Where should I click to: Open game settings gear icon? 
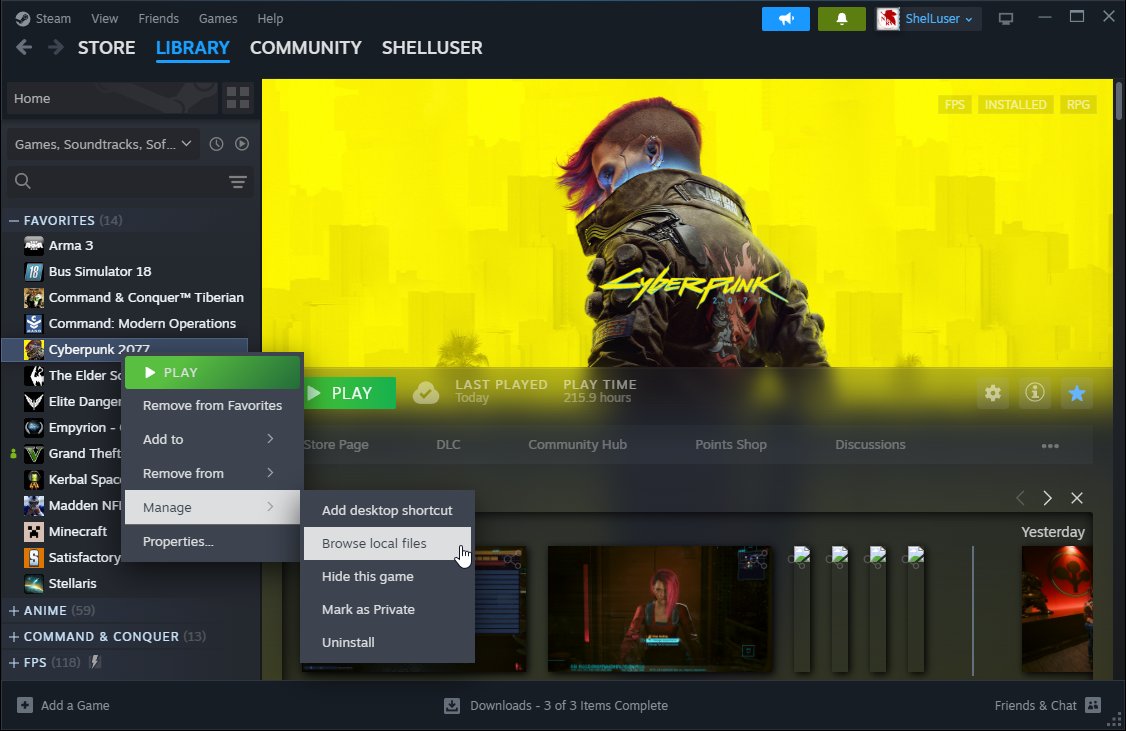tap(992, 393)
